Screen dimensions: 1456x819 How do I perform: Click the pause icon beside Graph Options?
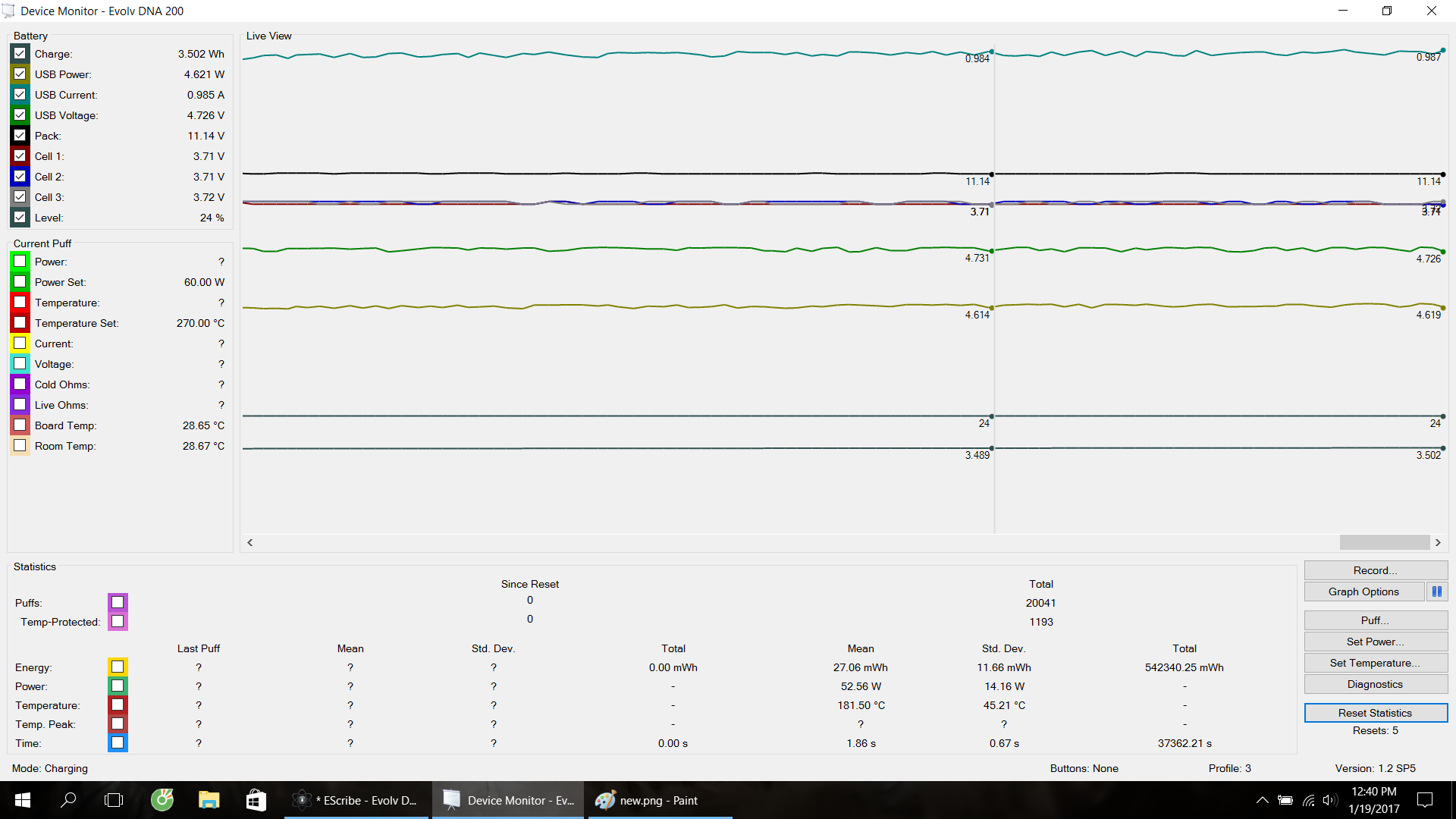point(1436,591)
